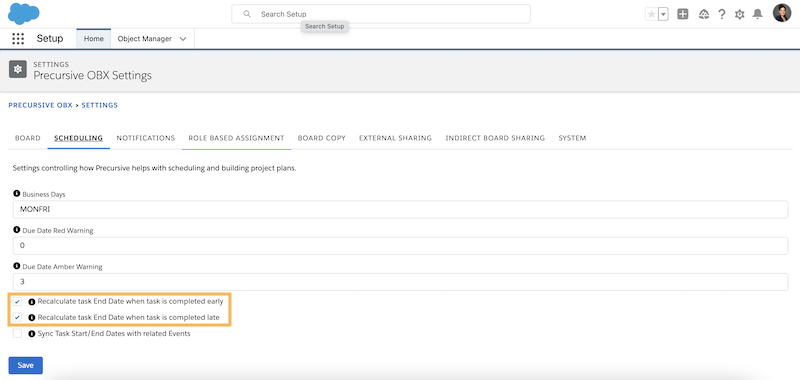Show info icon for completed early option
The height and width of the screenshot is (380, 800).
[32, 301]
